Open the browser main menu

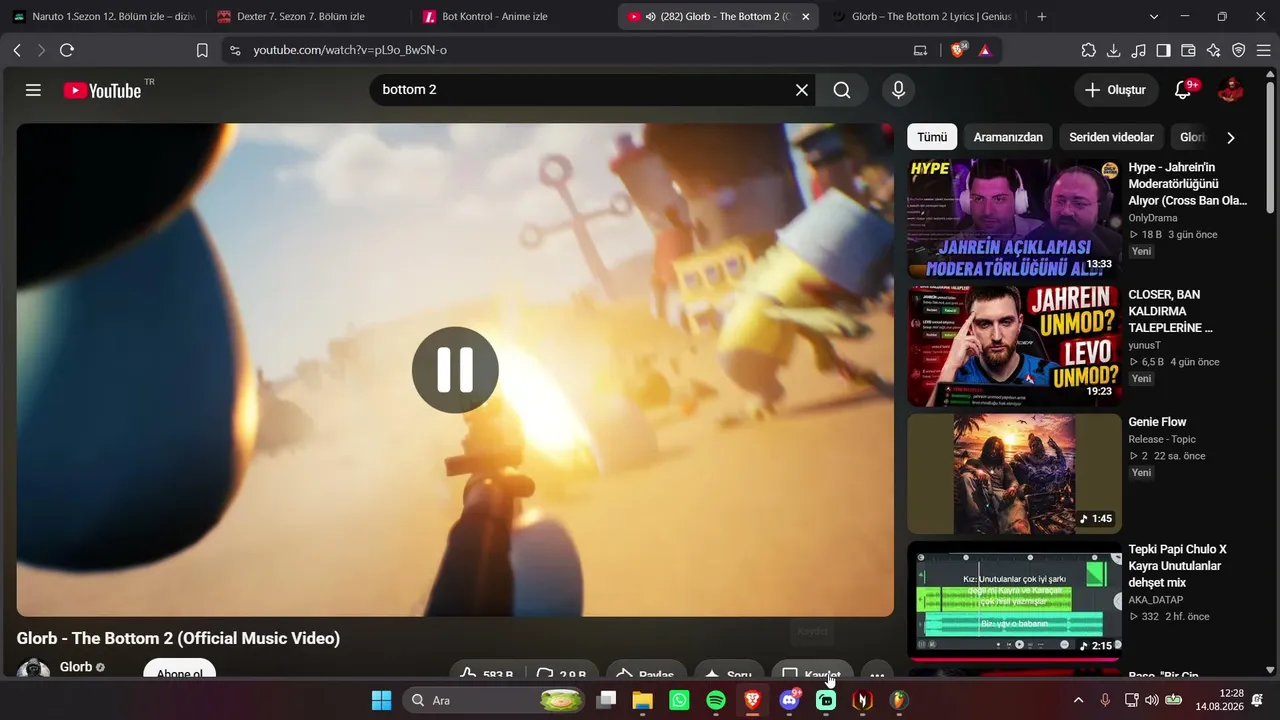click(1263, 50)
